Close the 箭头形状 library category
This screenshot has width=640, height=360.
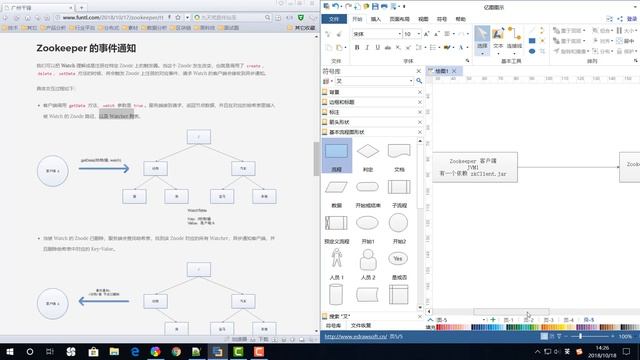(420, 122)
